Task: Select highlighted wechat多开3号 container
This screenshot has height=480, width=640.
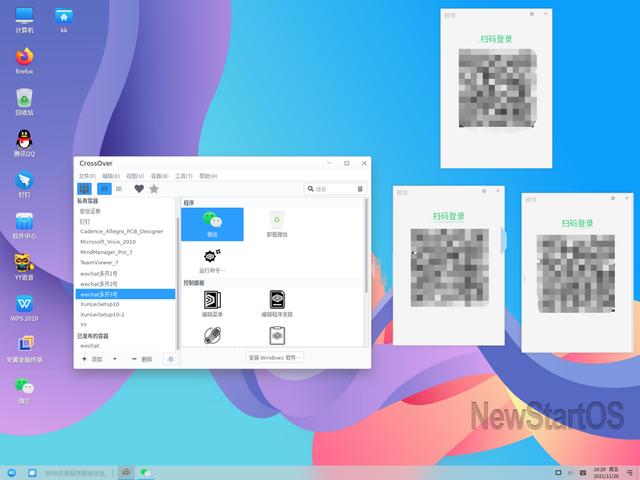Action: (125, 294)
